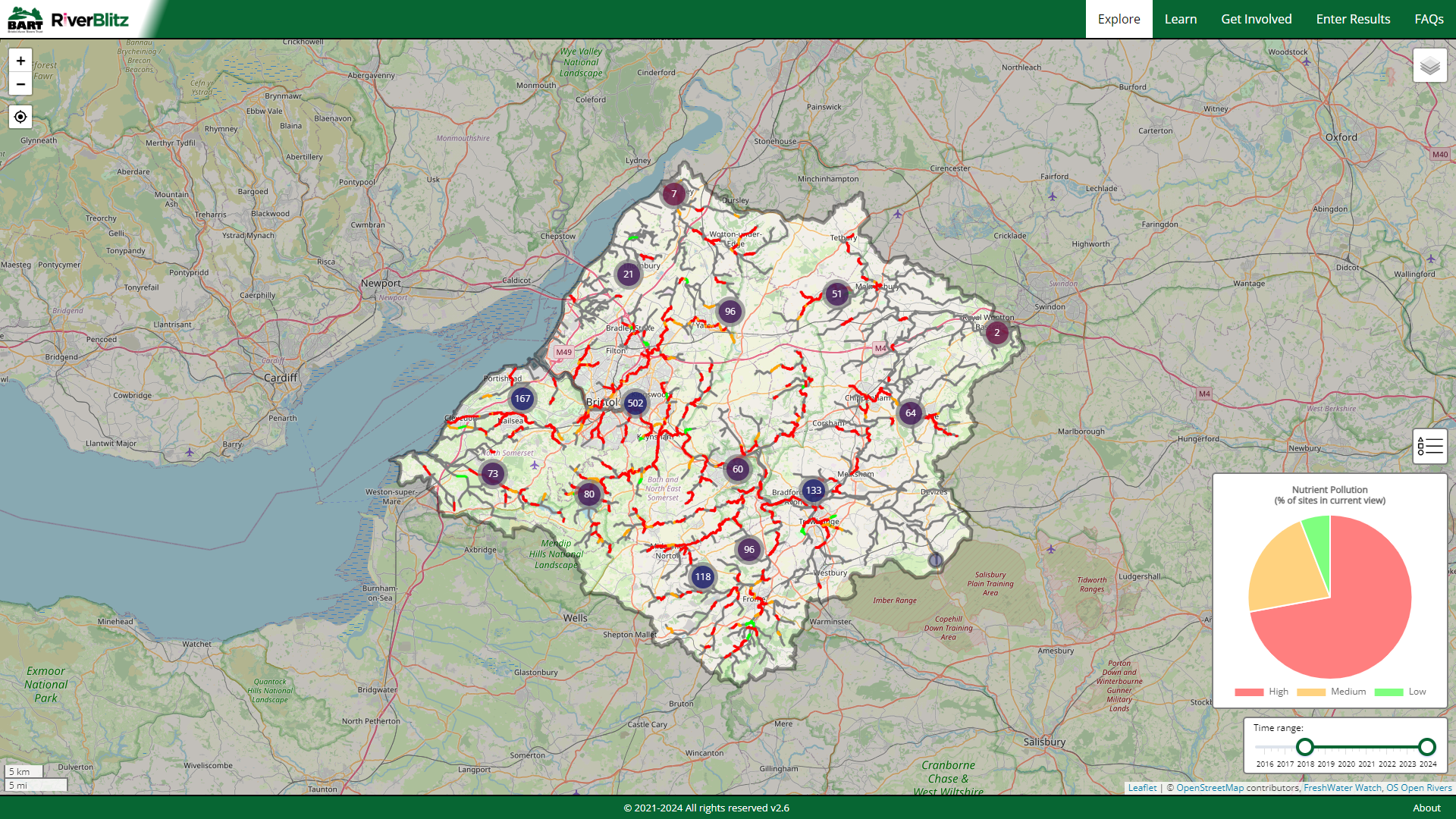The width and height of the screenshot is (1456, 819).
Task: Click 2021 on the time range track
Action: (1367, 747)
